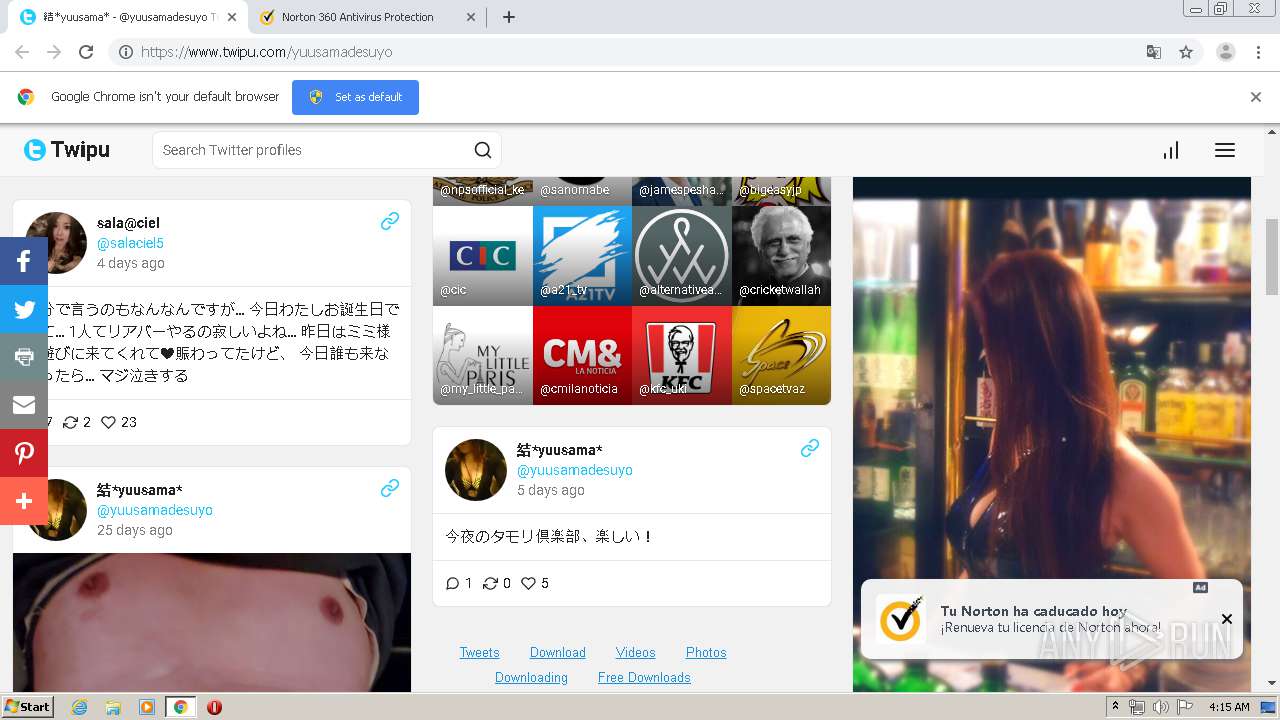
Task: Open the @cmilanoticia profile thumbnail
Action: point(582,355)
